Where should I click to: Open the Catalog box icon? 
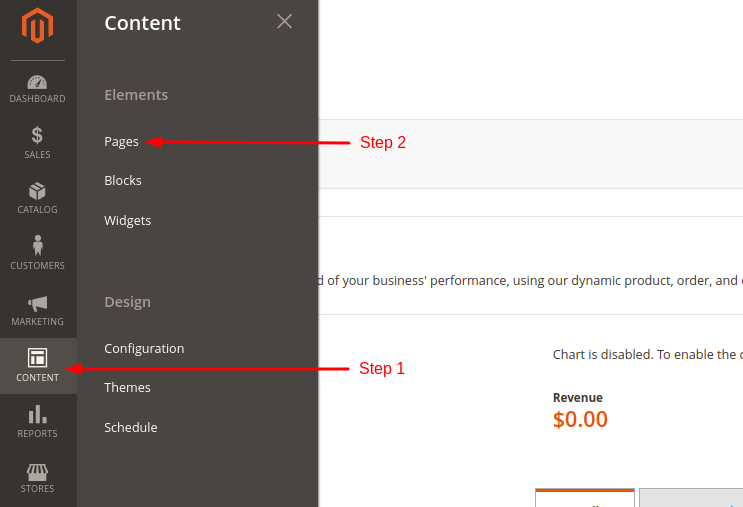tap(37, 191)
